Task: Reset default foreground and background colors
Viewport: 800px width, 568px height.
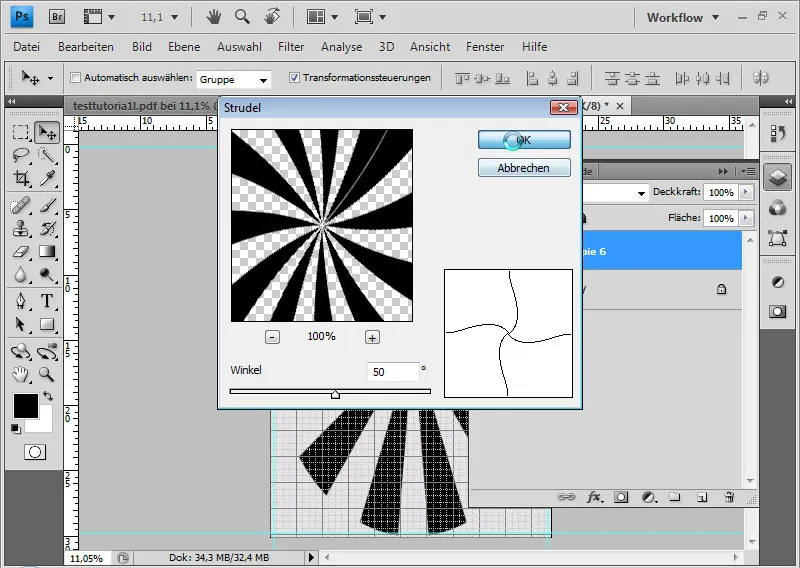Action: [16, 429]
